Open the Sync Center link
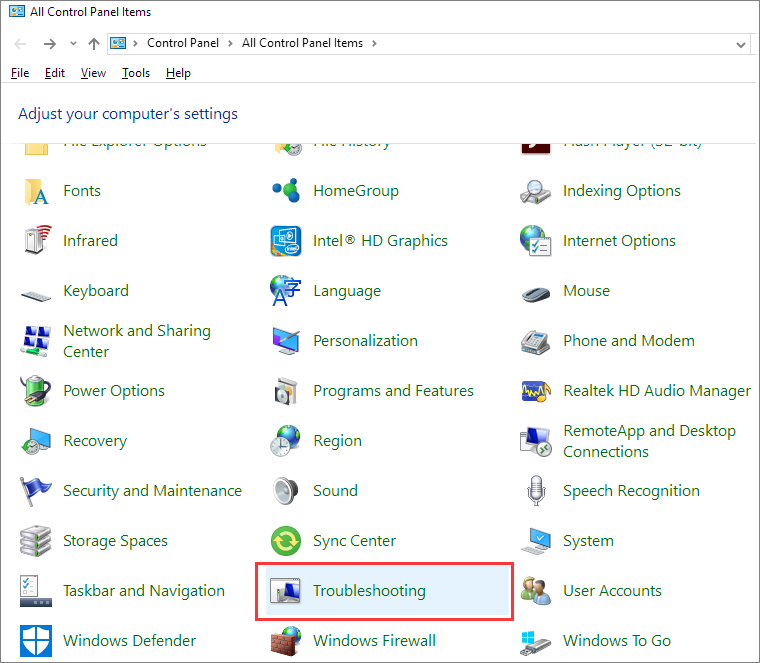The height and width of the screenshot is (663, 760). pyautogui.click(x=354, y=540)
